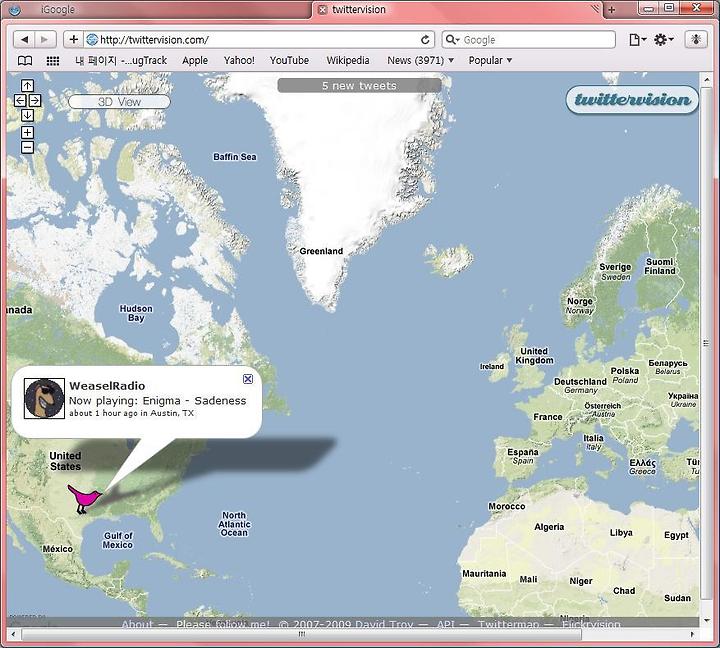Viewport: 720px width, 648px height.
Task: Click the Google search magnifier dropdown
Action: [x=452, y=40]
